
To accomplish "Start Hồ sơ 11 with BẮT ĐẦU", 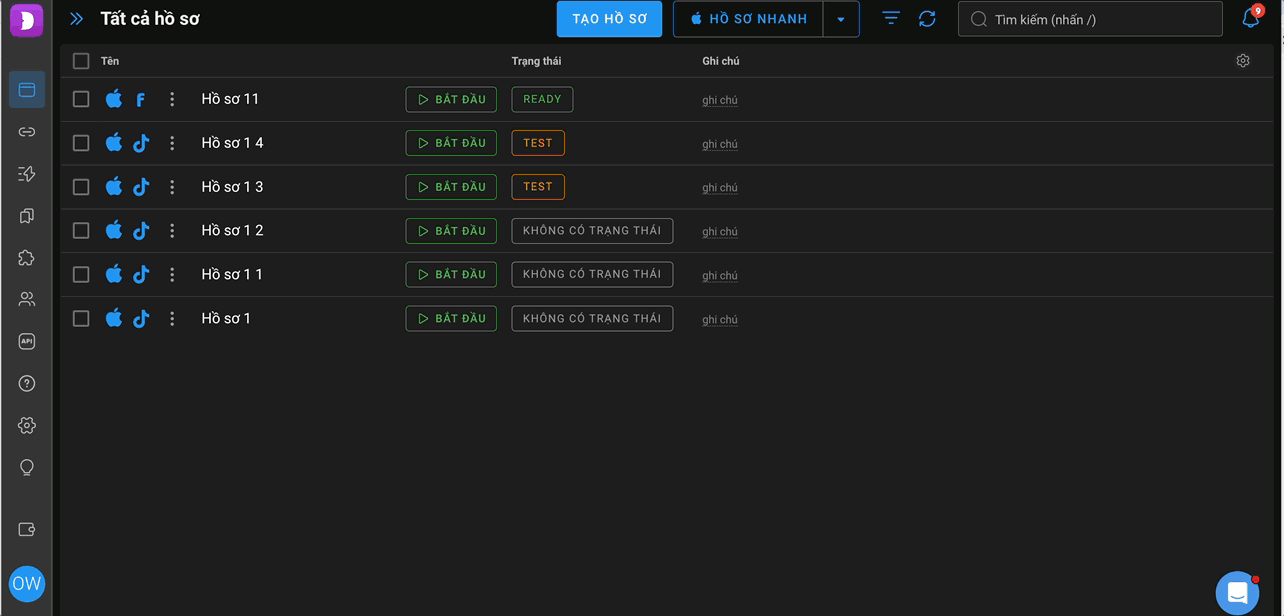I will point(451,99).
